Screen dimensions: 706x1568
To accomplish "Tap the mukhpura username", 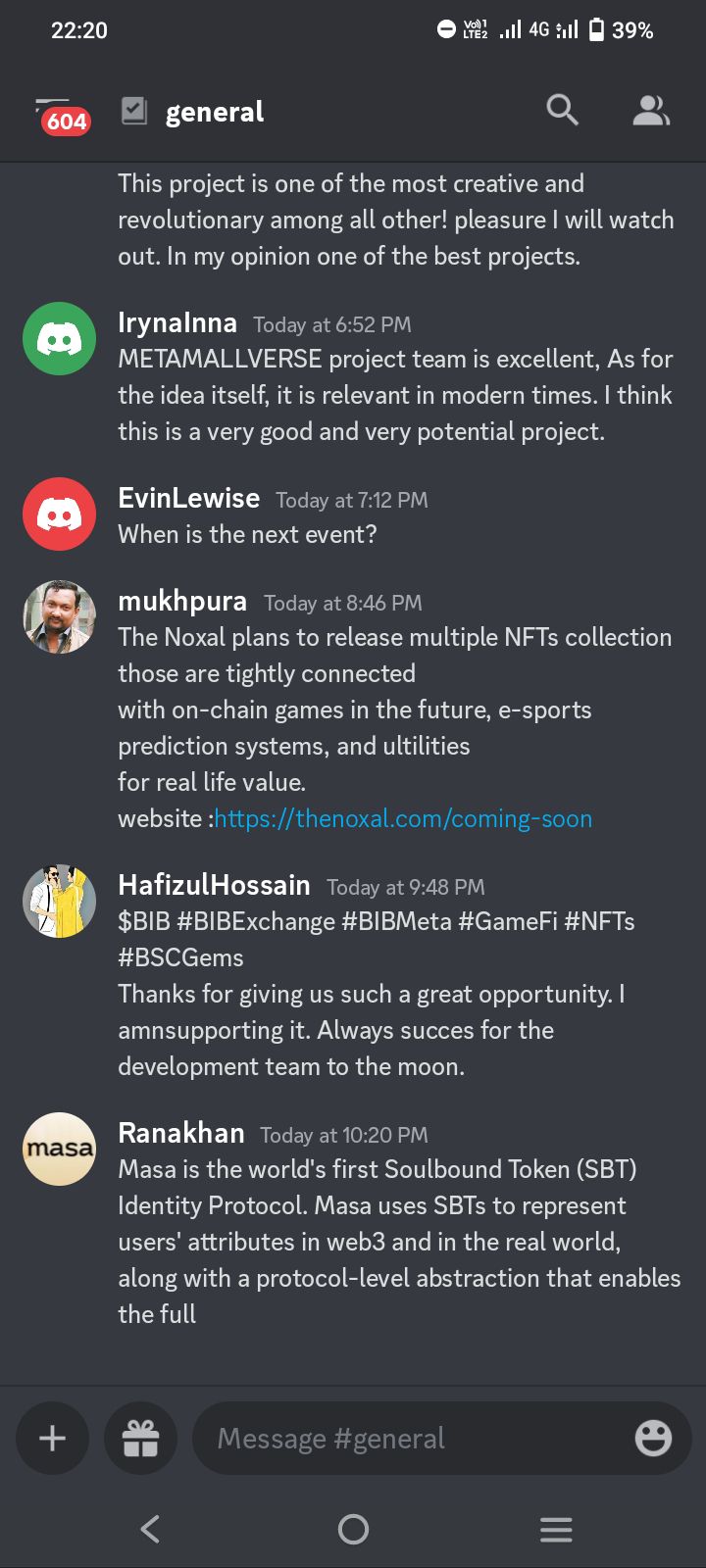I will coord(182,602).
